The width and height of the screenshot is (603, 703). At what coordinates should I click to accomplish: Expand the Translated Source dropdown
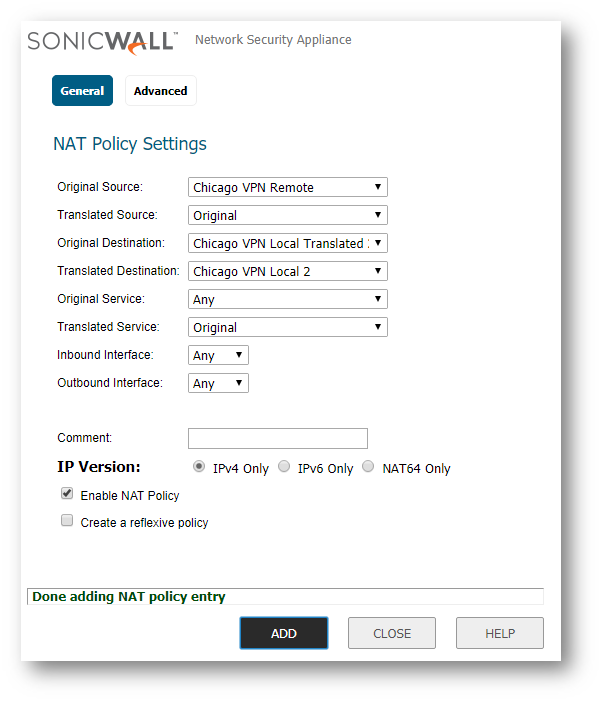(x=287, y=215)
